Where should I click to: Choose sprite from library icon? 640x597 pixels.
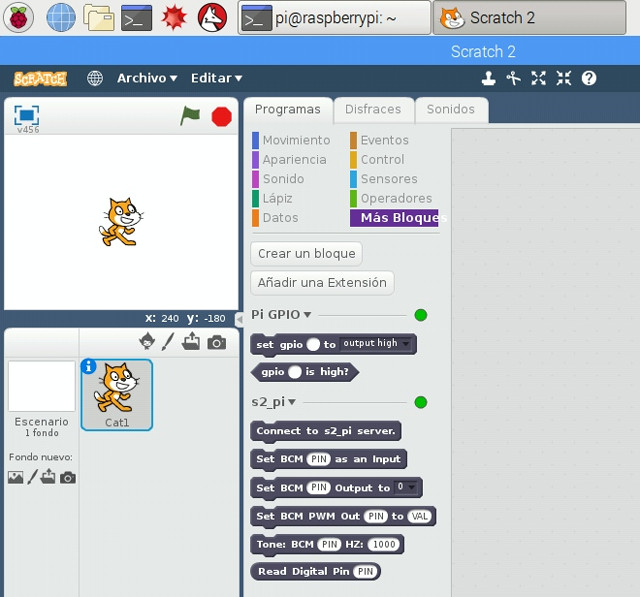[147, 342]
